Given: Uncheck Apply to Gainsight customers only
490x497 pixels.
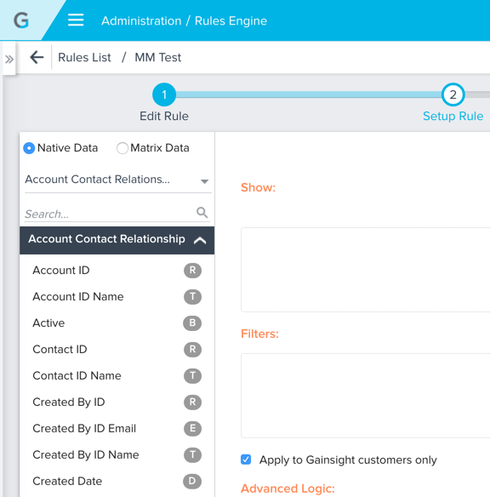Looking at the screenshot, I should coord(246,459).
